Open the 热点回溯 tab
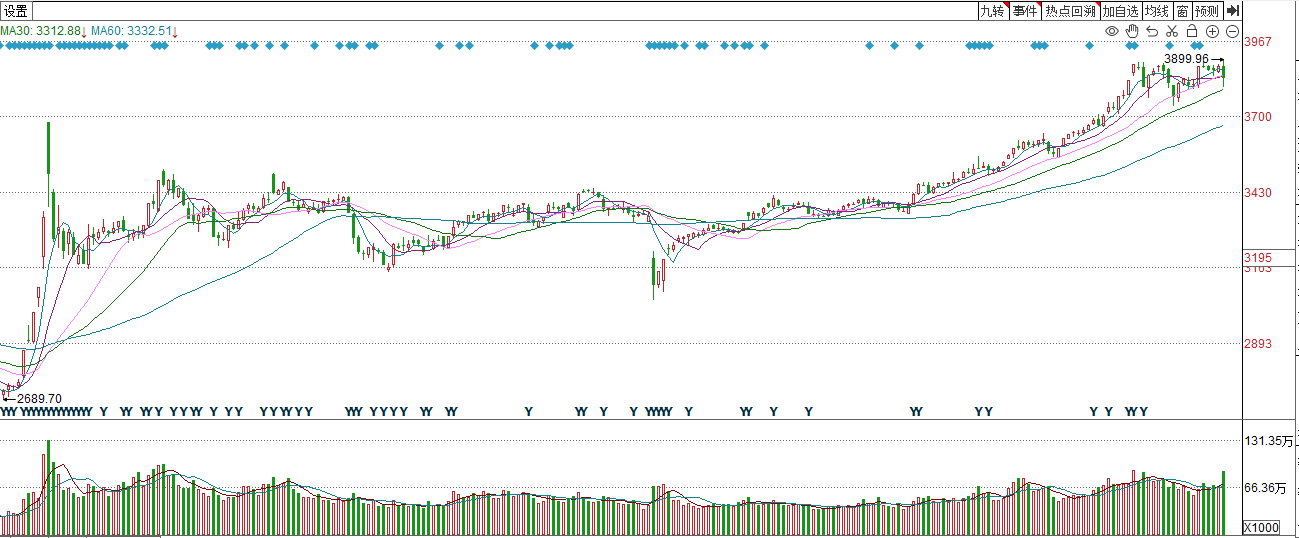Image resolution: width=1299 pixels, height=538 pixels. pyautogui.click(x=1070, y=11)
